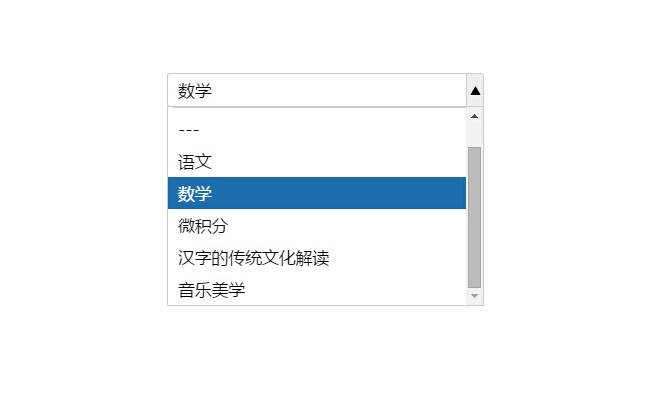Image resolution: width=650 pixels, height=405 pixels.
Task: Select the '---' placeholder option
Action: [317, 130]
